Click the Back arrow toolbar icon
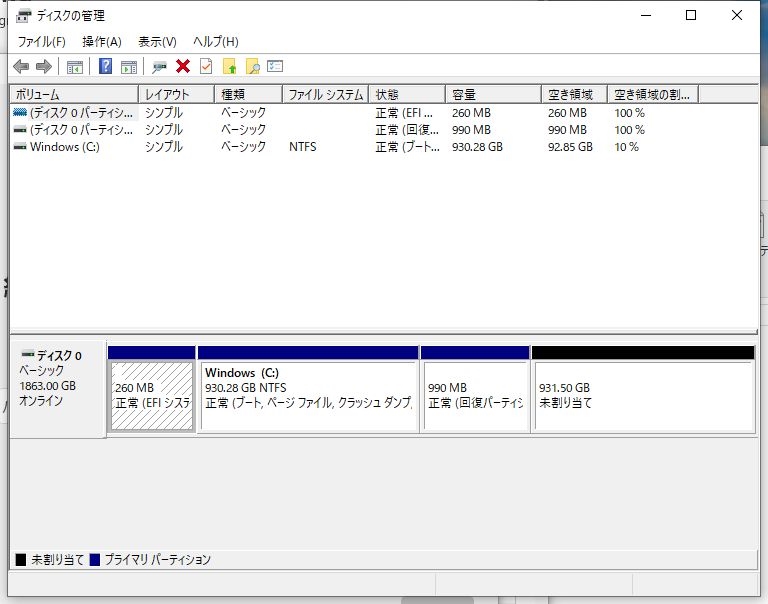 click(x=21, y=66)
